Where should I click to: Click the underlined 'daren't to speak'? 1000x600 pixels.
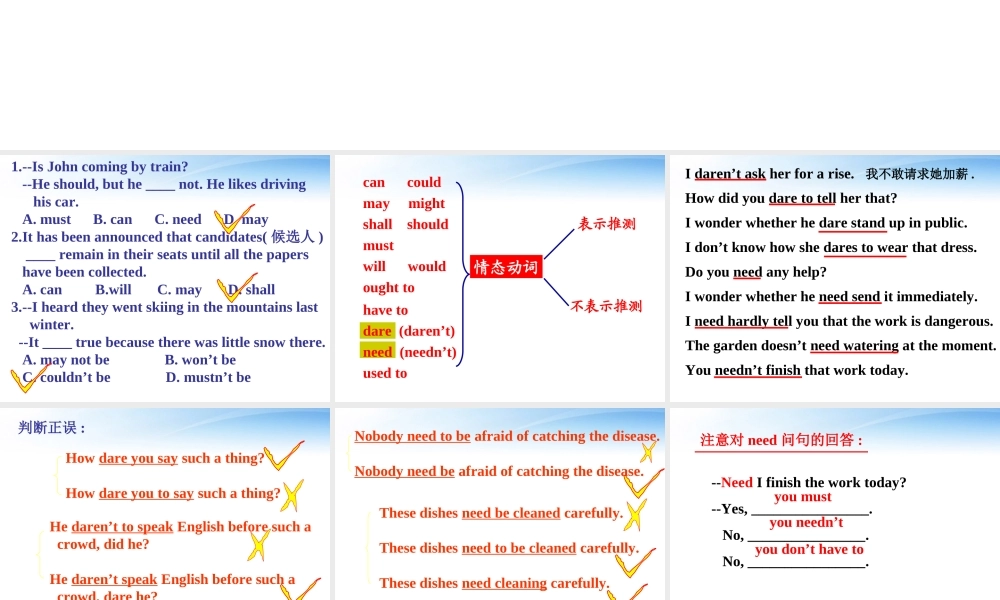coord(122,527)
